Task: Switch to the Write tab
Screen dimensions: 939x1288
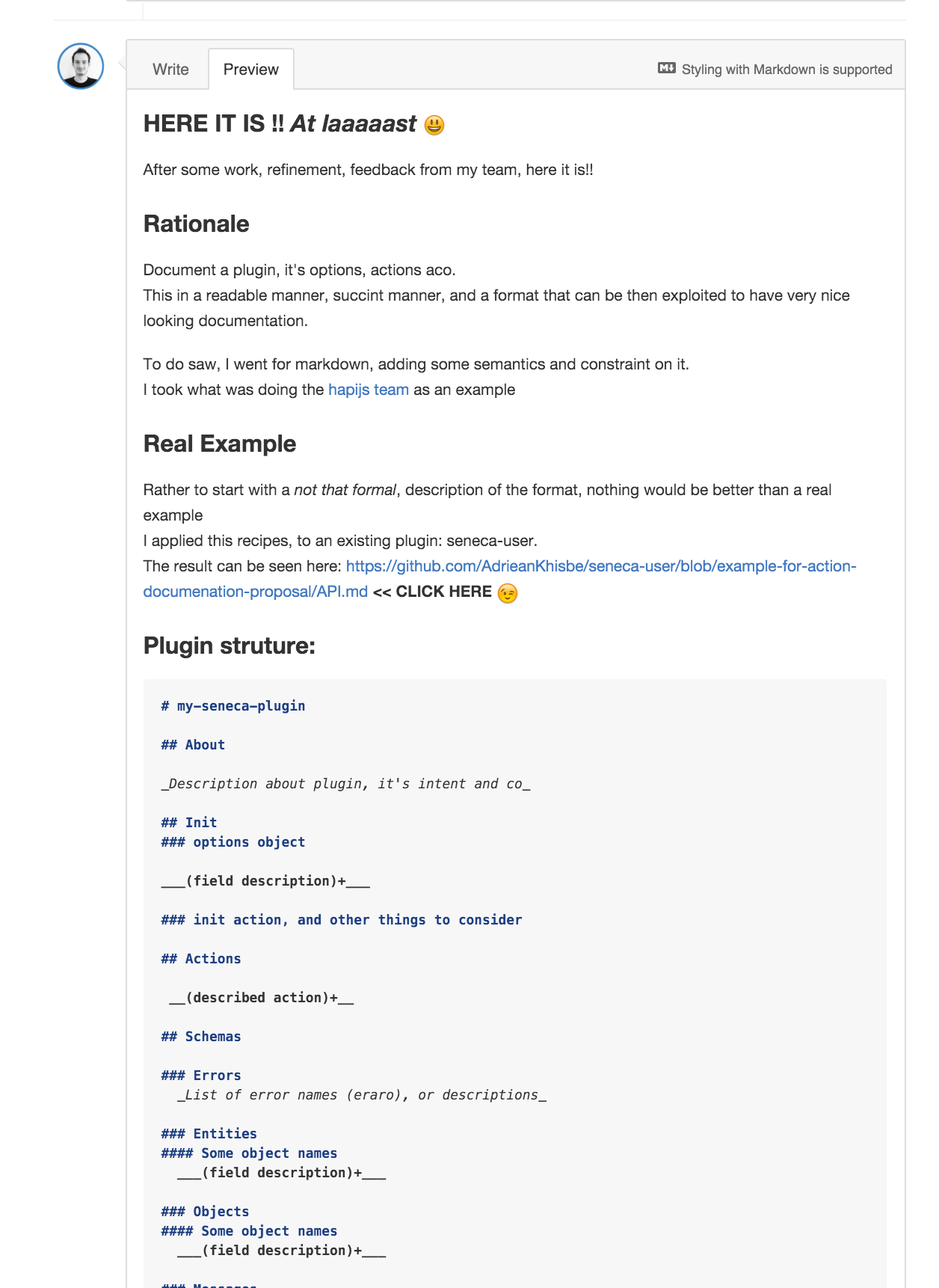Action: click(170, 70)
